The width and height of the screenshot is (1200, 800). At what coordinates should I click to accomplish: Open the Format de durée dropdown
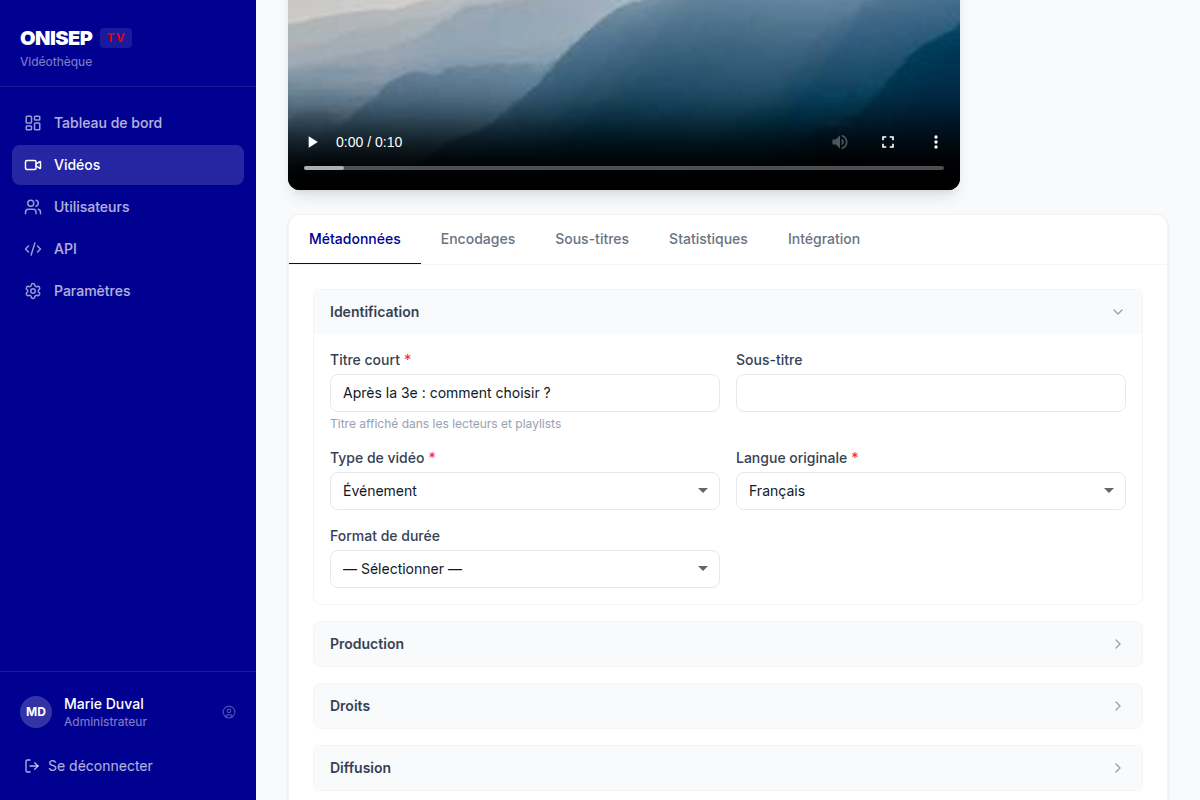pos(525,569)
